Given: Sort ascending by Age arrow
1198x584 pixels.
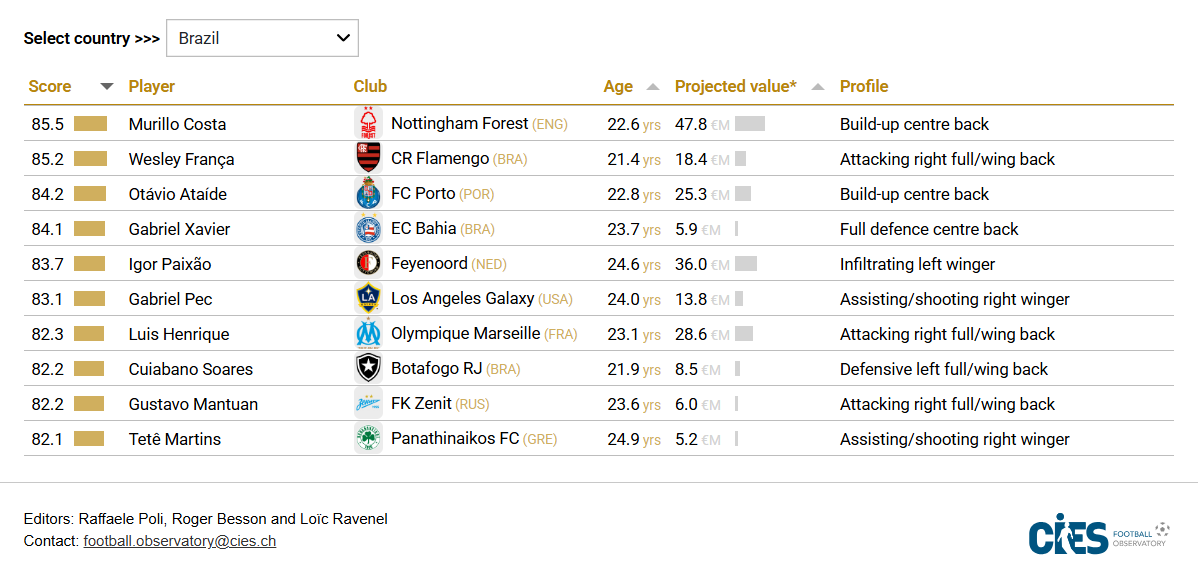Looking at the screenshot, I should tap(653, 87).
